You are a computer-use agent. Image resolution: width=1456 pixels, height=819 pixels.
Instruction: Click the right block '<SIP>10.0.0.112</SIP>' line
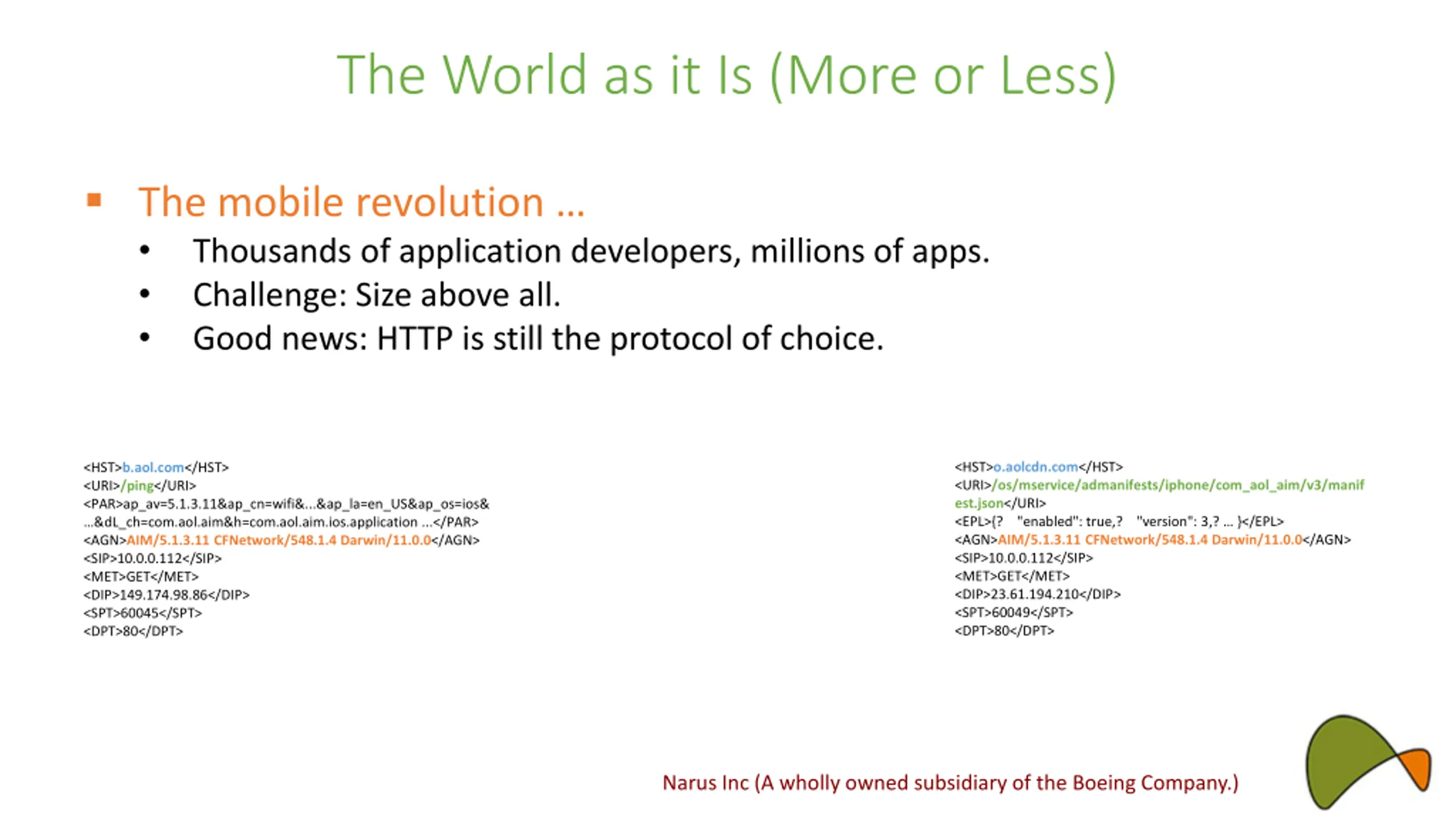[1024, 558]
